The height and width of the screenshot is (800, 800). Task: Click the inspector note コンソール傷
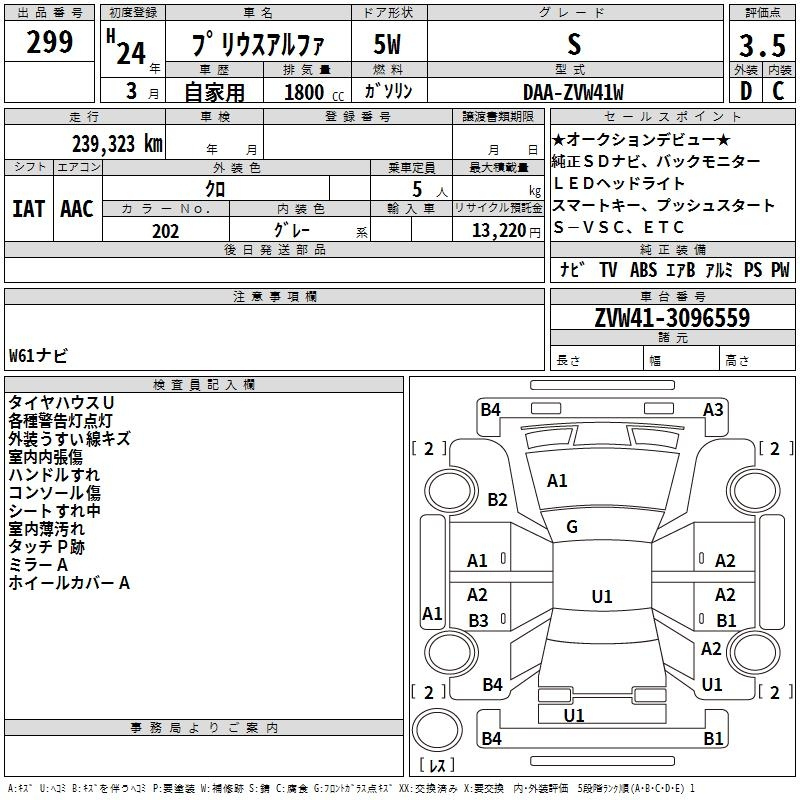click(x=55, y=493)
